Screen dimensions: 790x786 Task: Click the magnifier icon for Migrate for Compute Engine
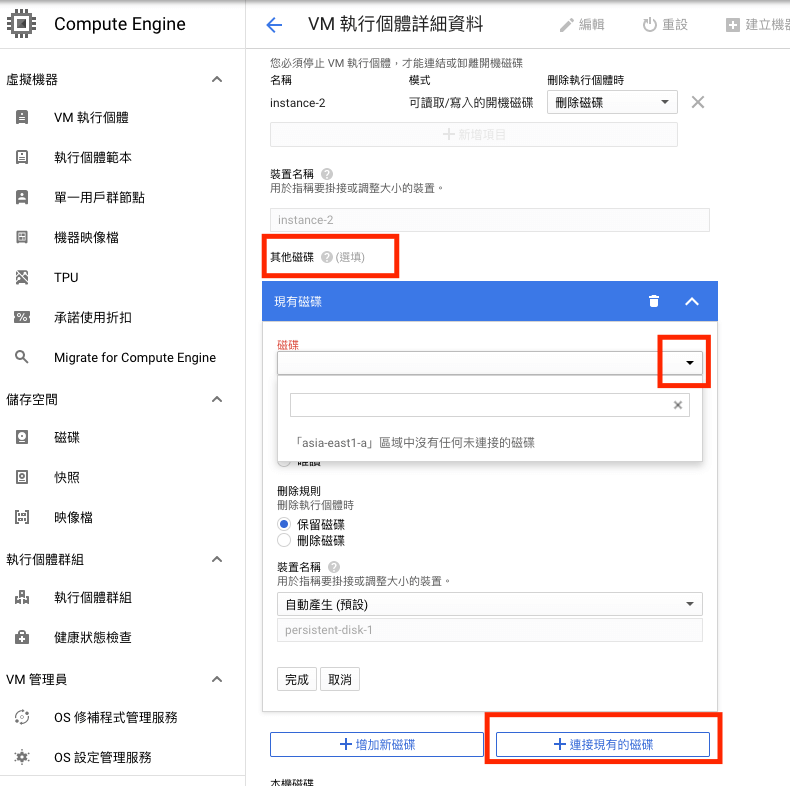click(22, 357)
